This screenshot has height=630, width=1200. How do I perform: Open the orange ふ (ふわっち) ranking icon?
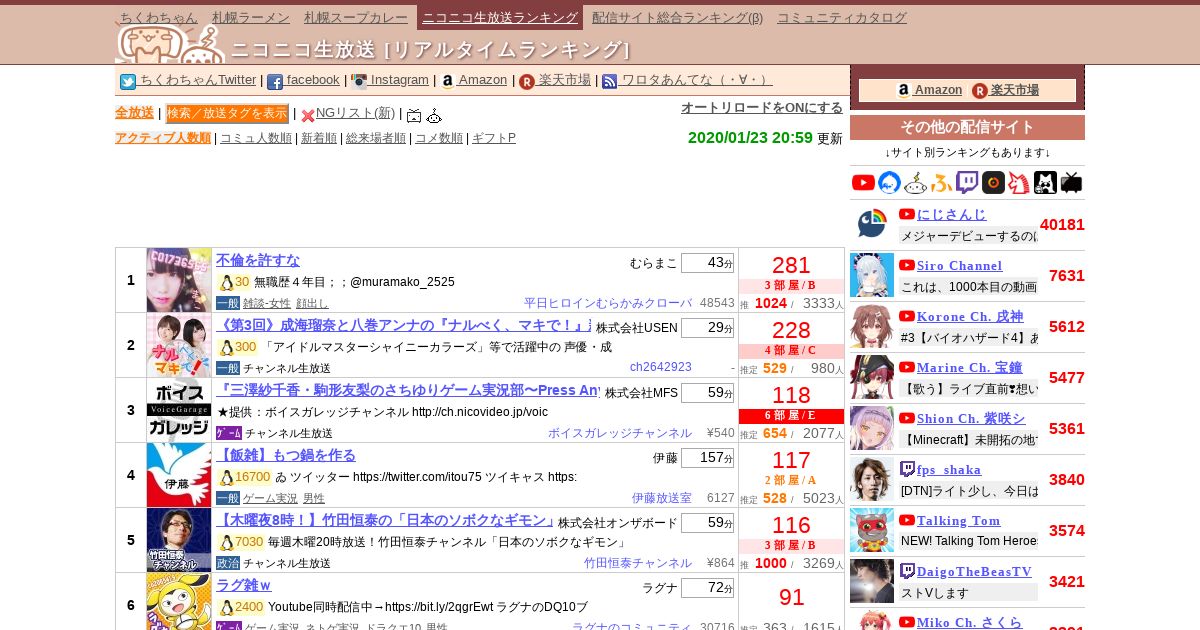941,182
